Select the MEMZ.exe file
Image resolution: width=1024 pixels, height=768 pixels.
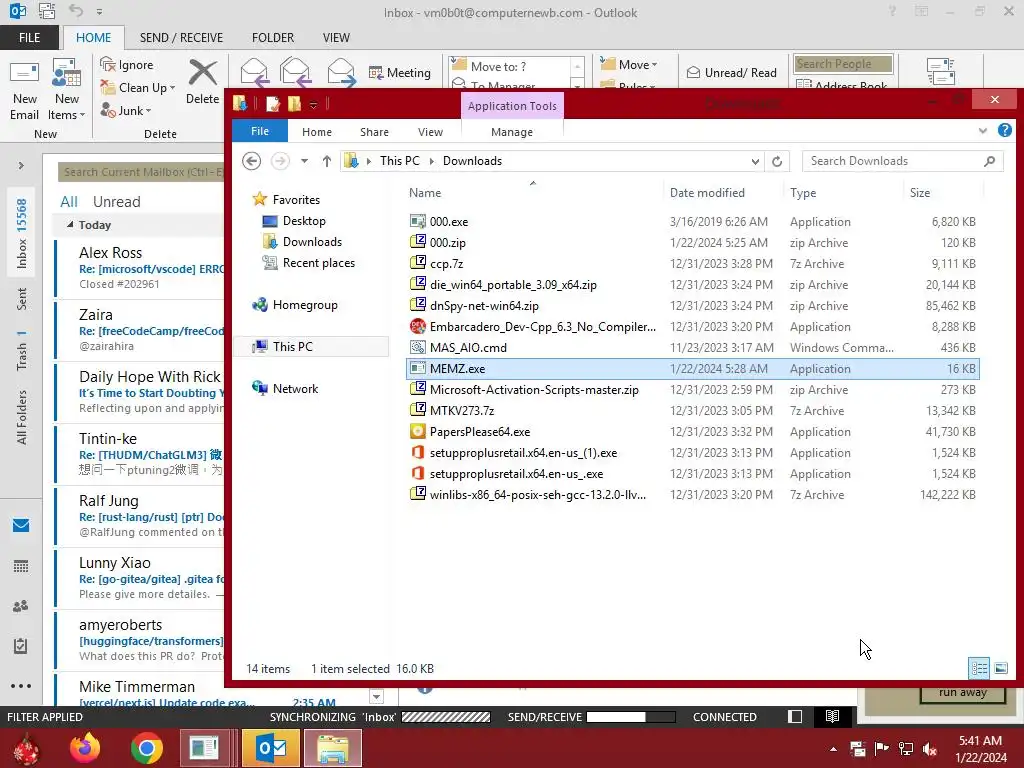pos(692,368)
